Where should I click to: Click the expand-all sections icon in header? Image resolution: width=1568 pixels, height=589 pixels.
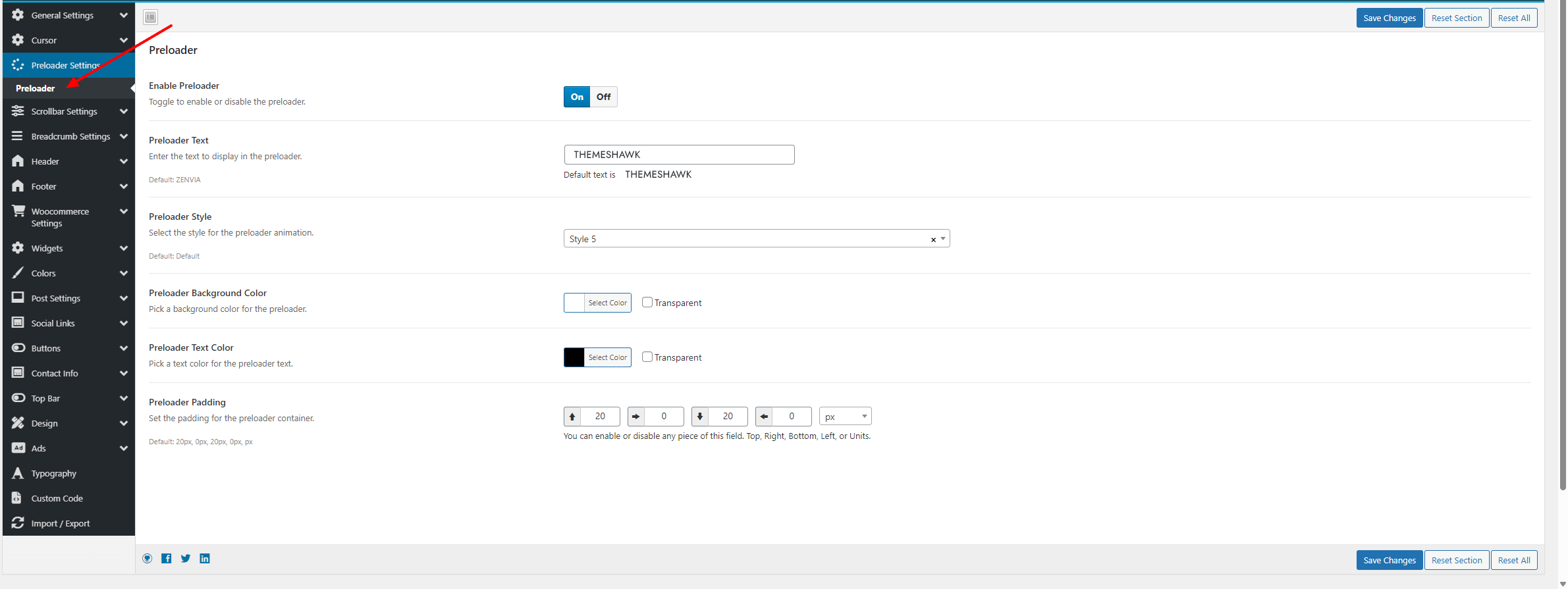[x=151, y=17]
